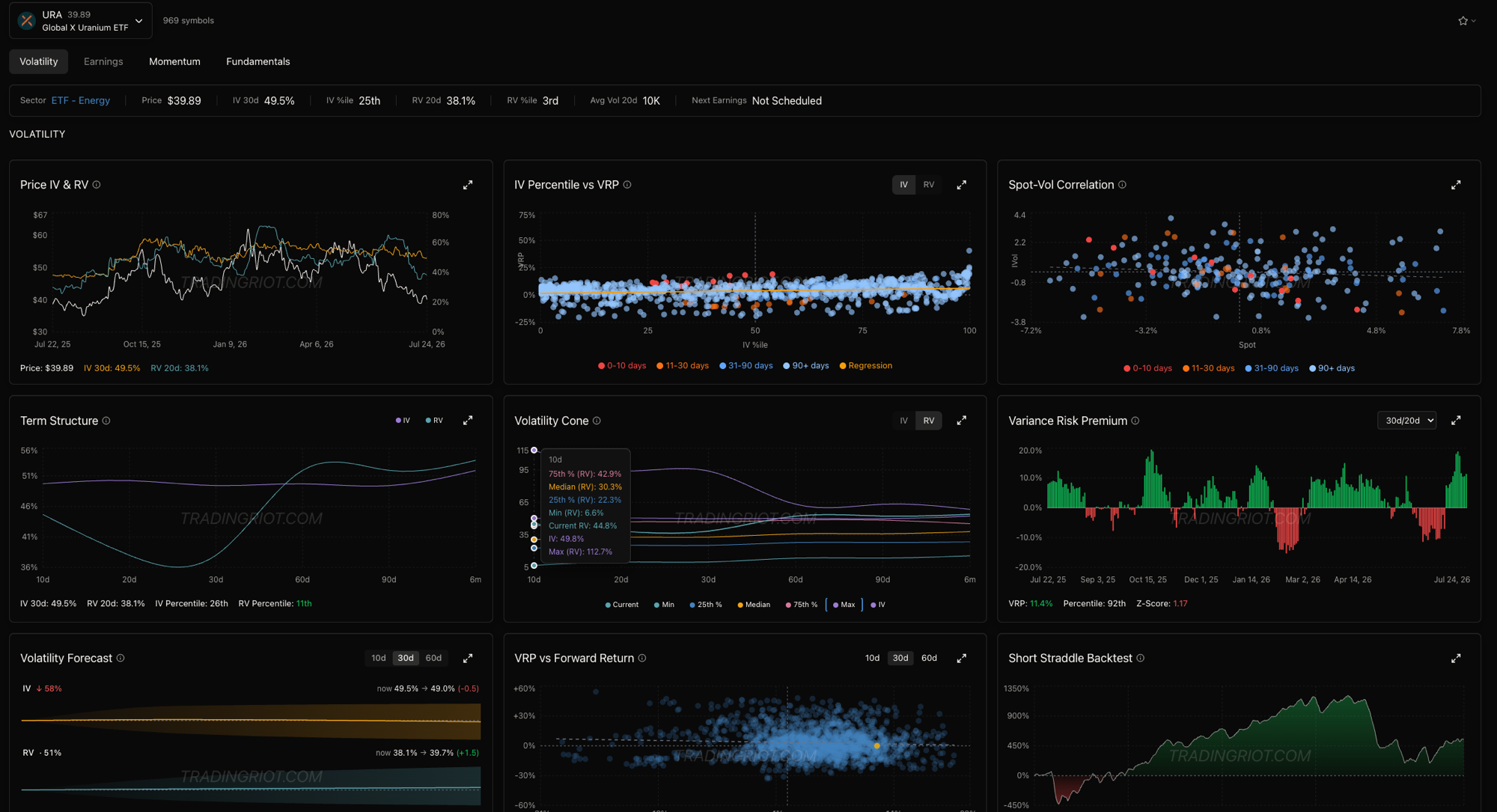Image resolution: width=1497 pixels, height=812 pixels.
Task: Toggle RV series in Term Structure legend
Action: click(434, 421)
